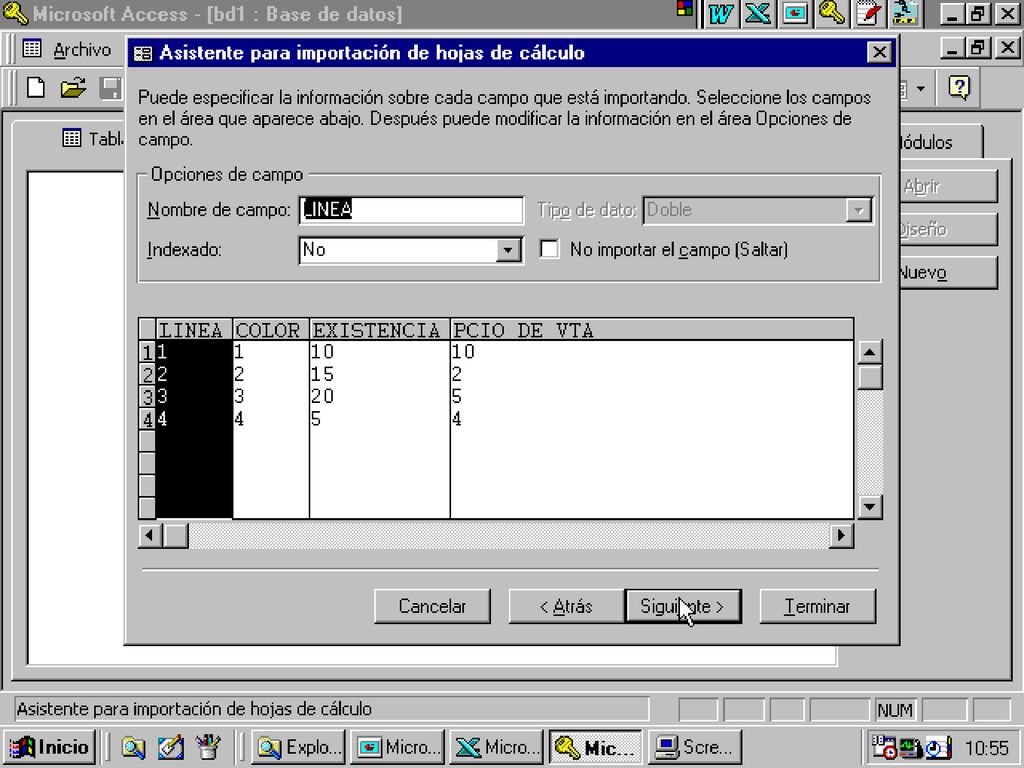Viewport: 1024px width, 768px height.
Task: Open the Archivo menu
Action: point(82,50)
